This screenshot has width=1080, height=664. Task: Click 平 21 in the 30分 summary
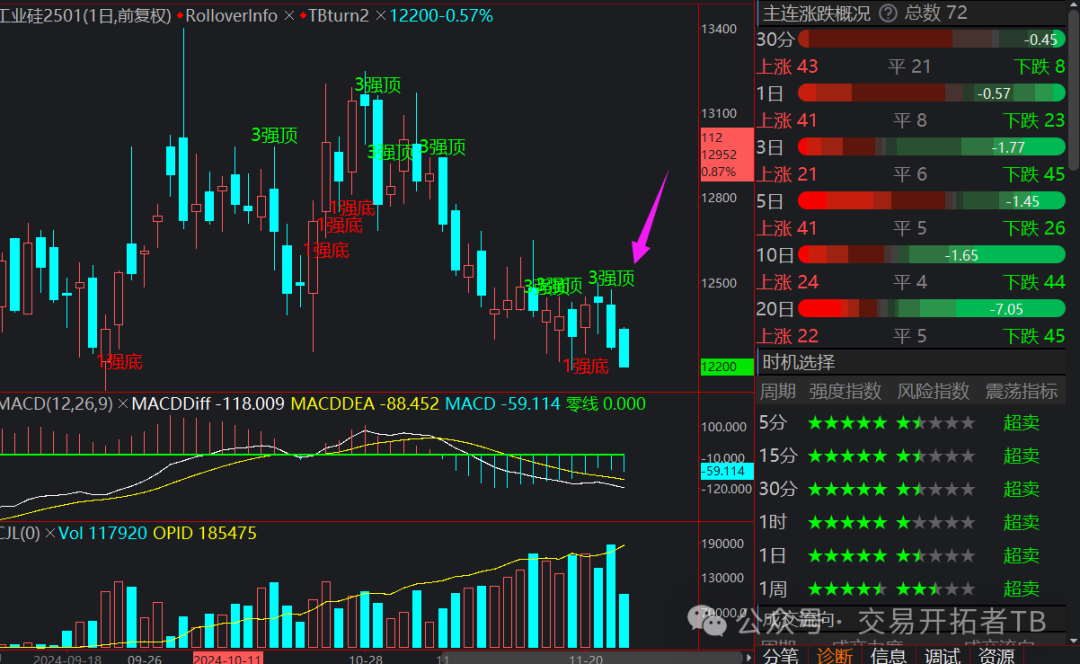click(x=909, y=67)
